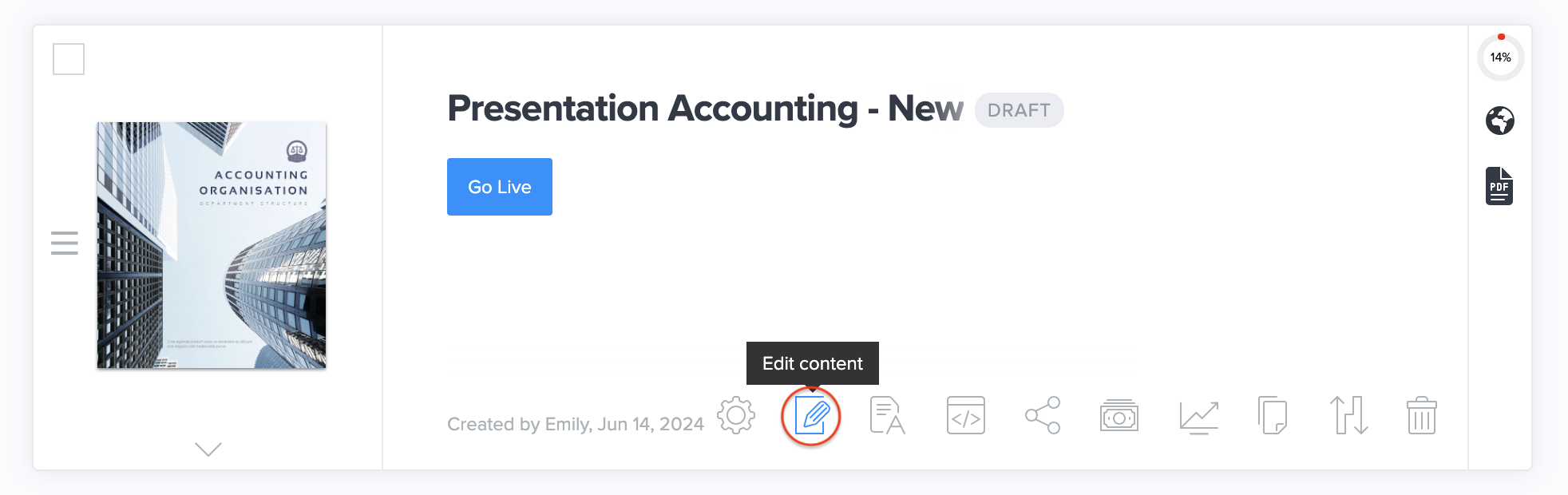
Task: Open the embed code icon
Action: (x=966, y=416)
